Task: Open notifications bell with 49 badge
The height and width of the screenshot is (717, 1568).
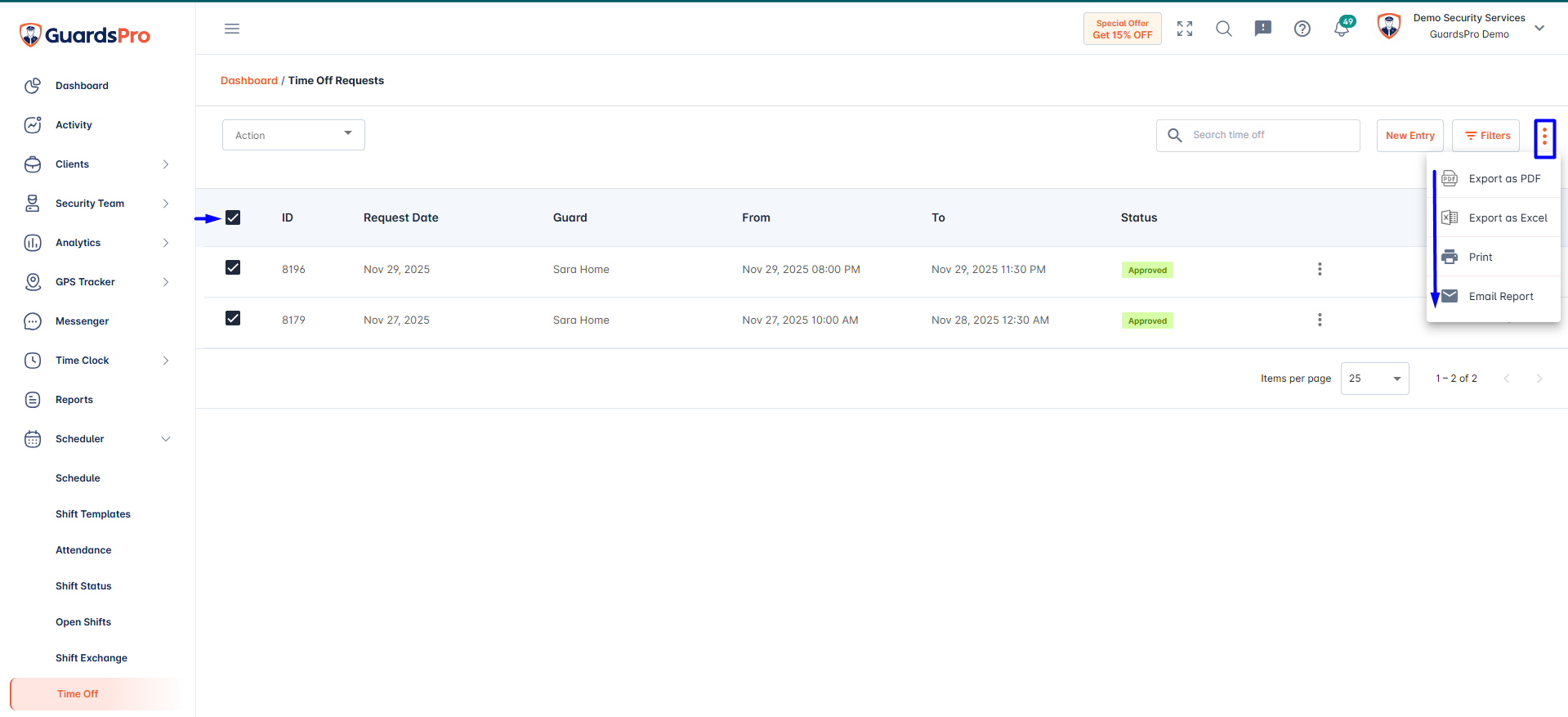Action: coord(1342,27)
